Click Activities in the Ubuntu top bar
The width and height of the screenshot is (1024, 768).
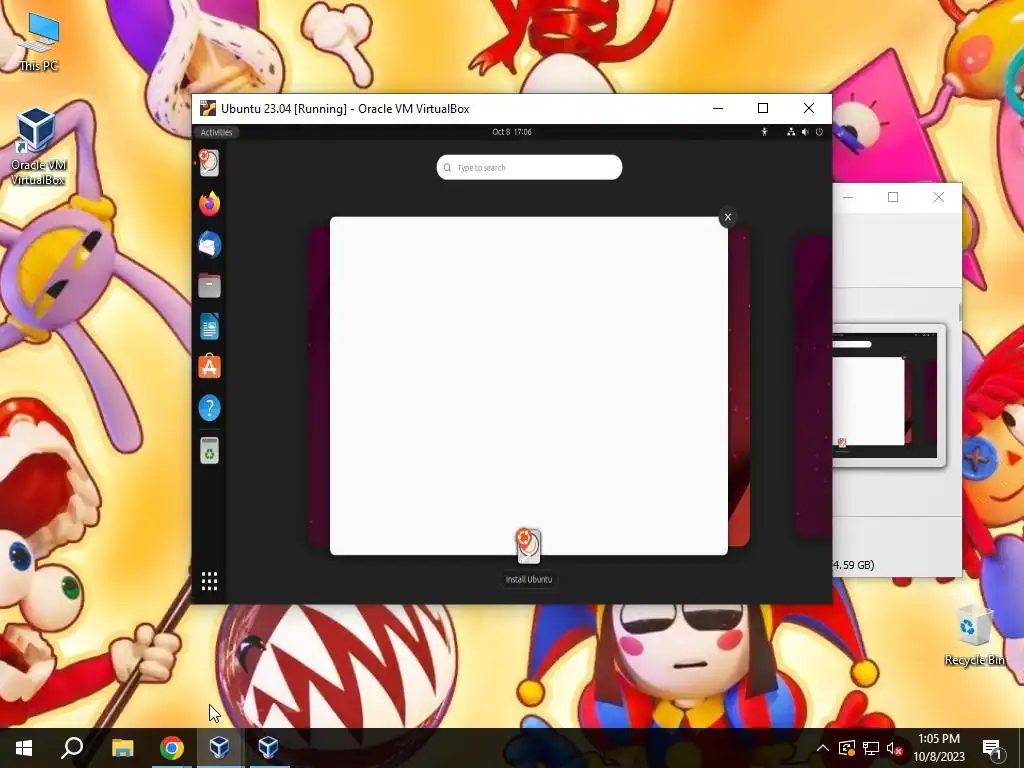point(216,132)
